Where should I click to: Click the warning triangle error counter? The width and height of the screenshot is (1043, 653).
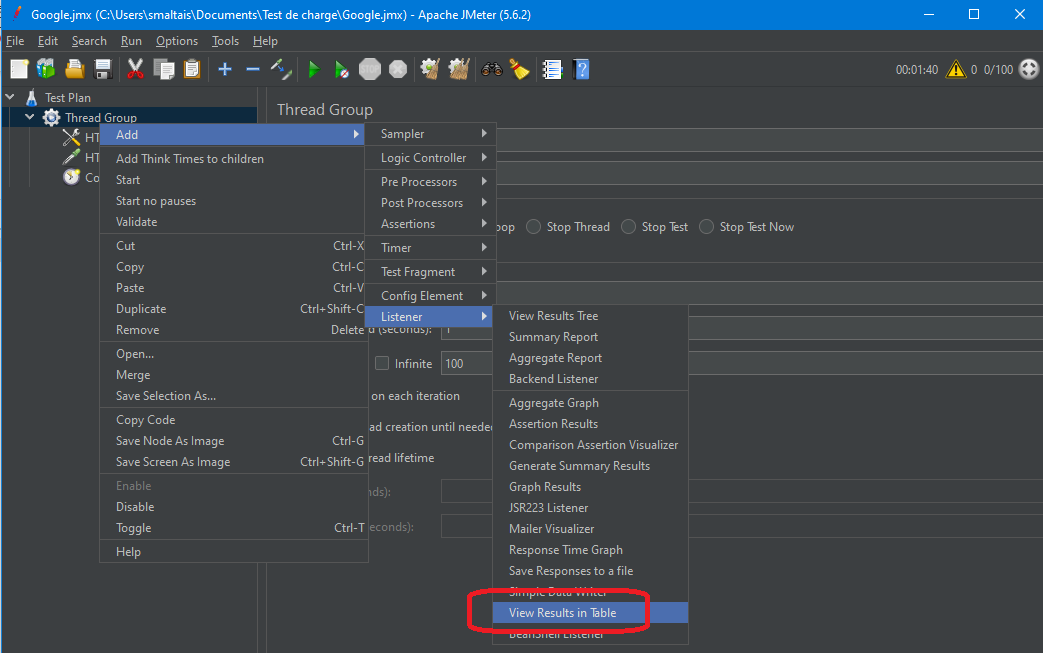coord(956,69)
